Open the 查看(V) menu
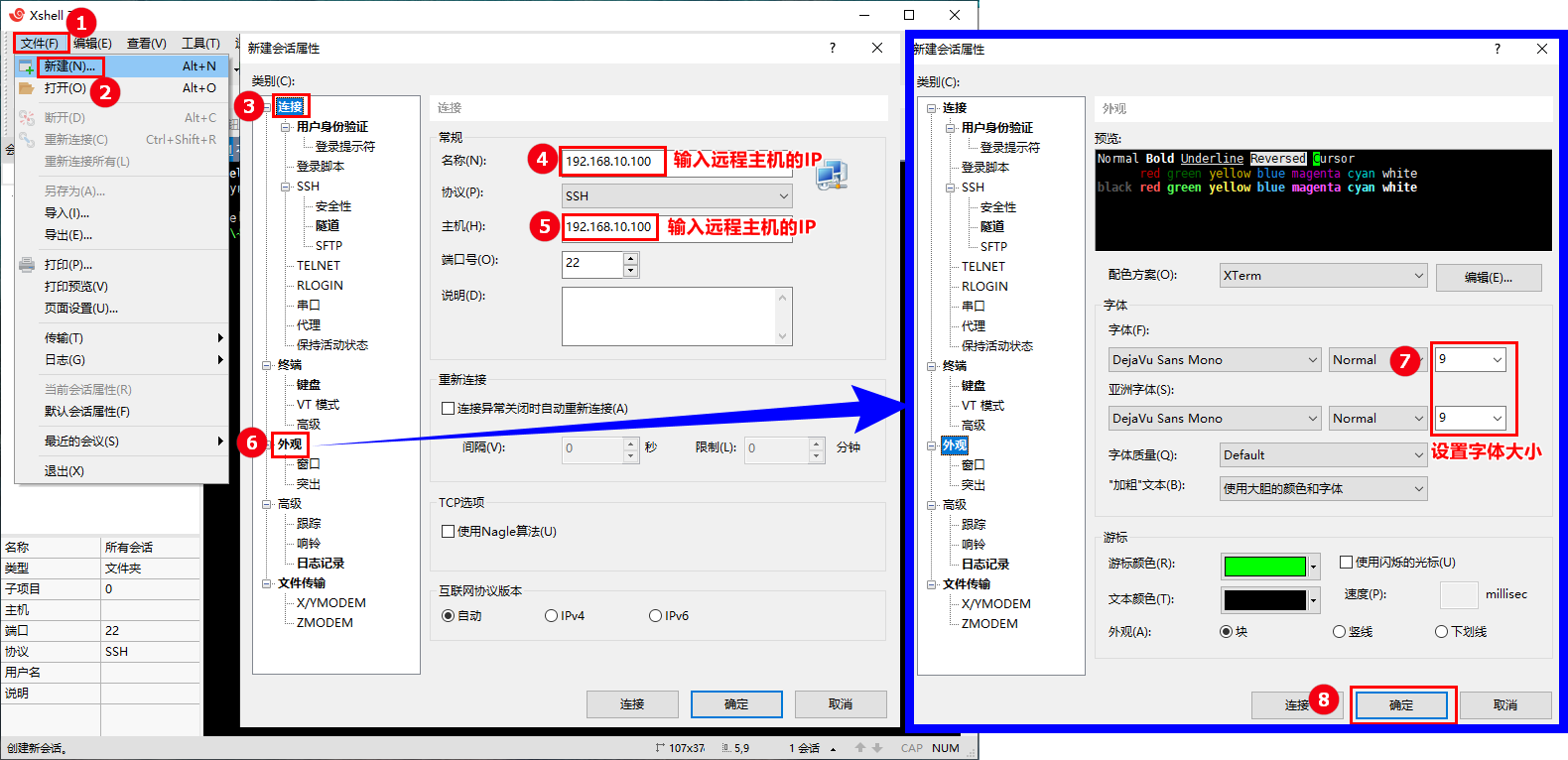This screenshot has height=760, width=1568. (146, 44)
